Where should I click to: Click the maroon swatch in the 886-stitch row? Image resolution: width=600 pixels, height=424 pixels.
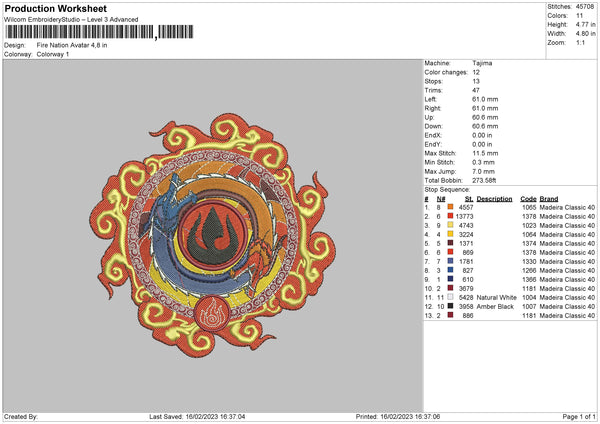(450, 315)
